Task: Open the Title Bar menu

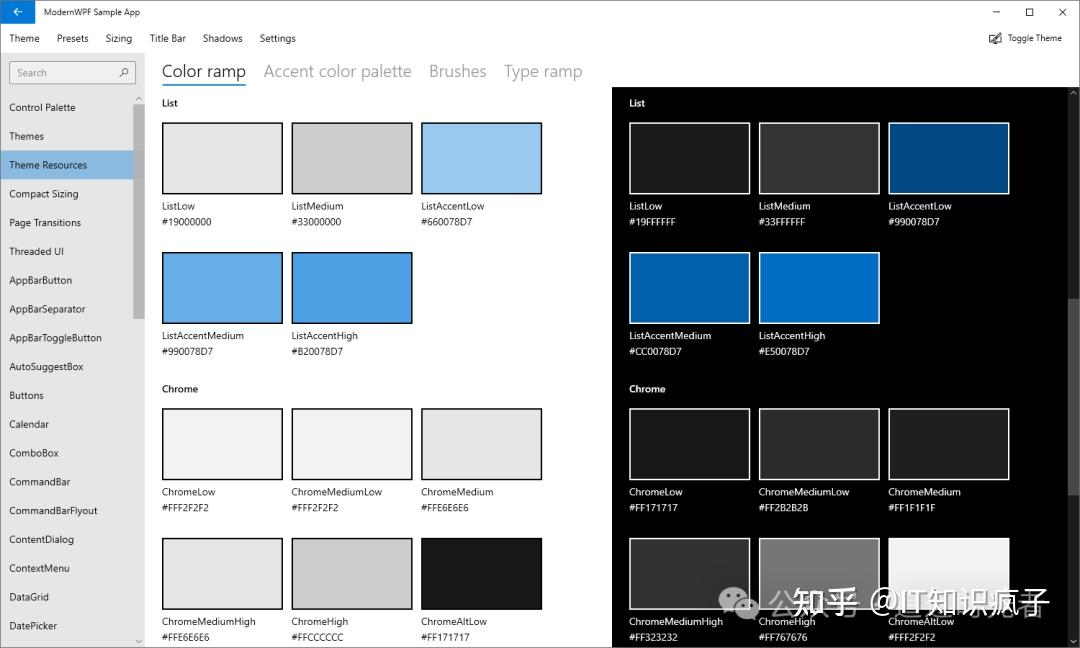Action: (x=167, y=38)
